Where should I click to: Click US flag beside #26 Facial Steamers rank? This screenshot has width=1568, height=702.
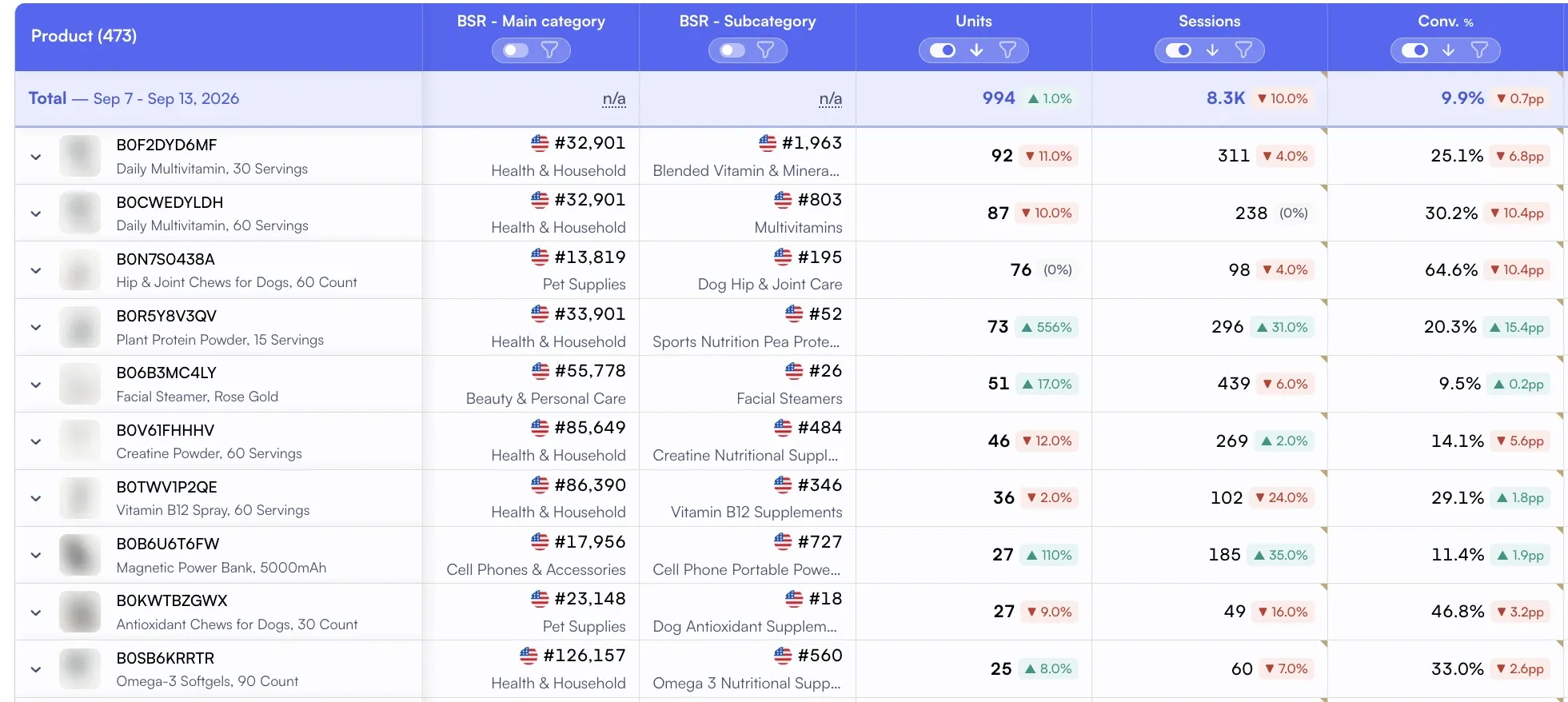pyautogui.click(x=794, y=371)
